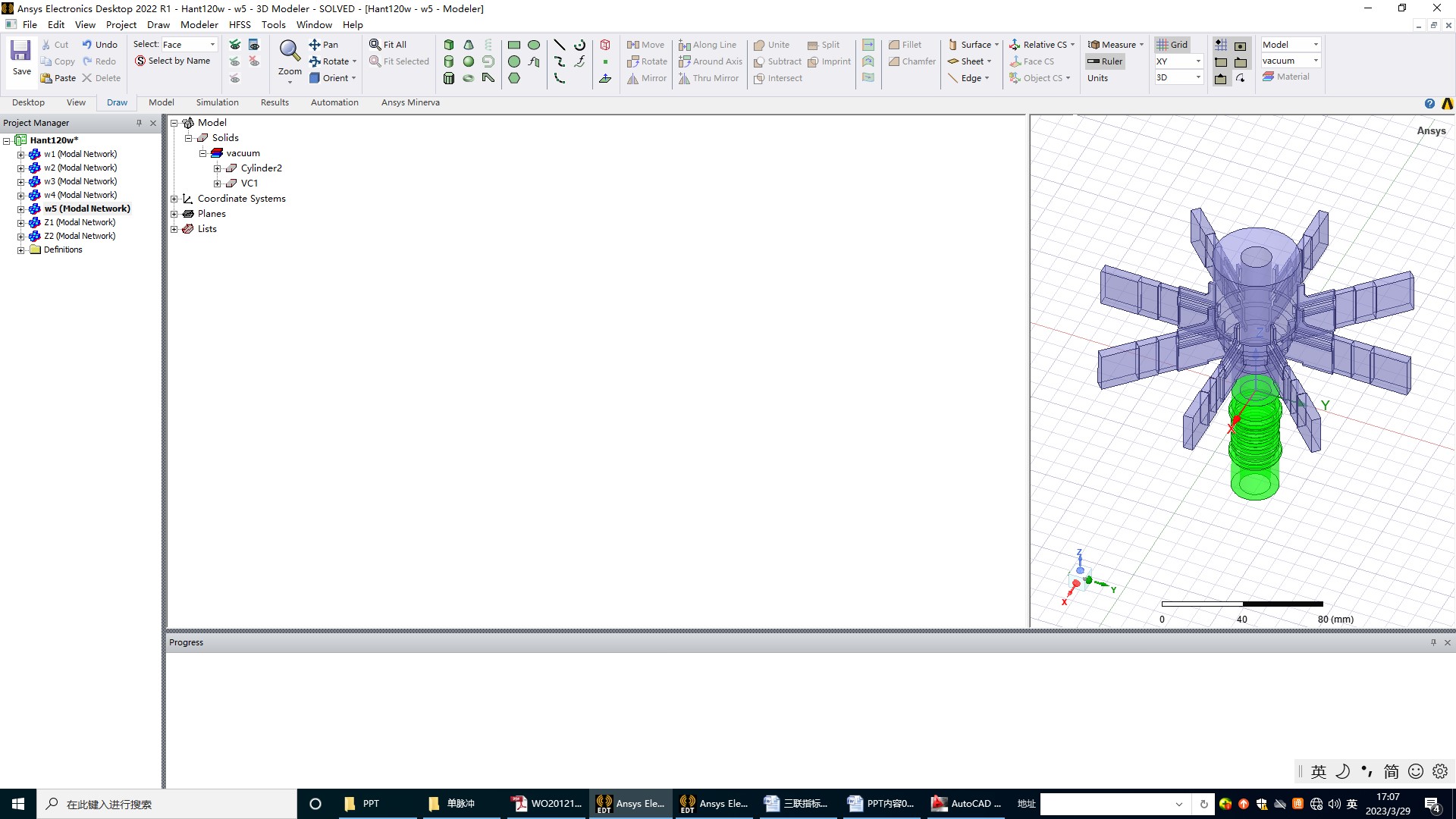Expand the w1 (Modal Network) design
The width and height of the screenshot is (1456, 819).
20,155
